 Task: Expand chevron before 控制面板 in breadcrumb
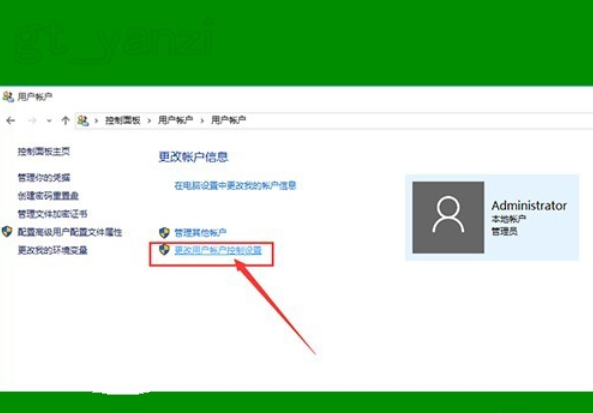(x=96, y=121)
